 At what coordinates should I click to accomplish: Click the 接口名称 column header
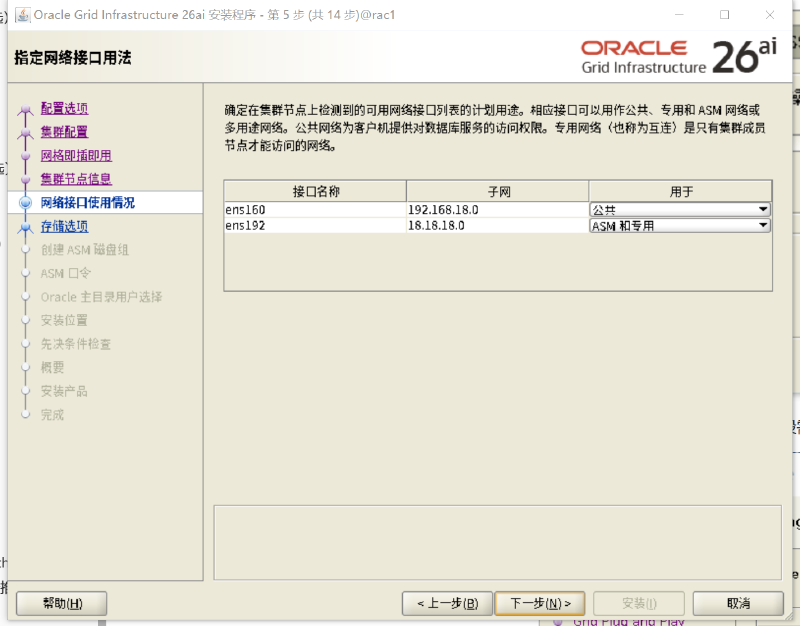[315, 191]
